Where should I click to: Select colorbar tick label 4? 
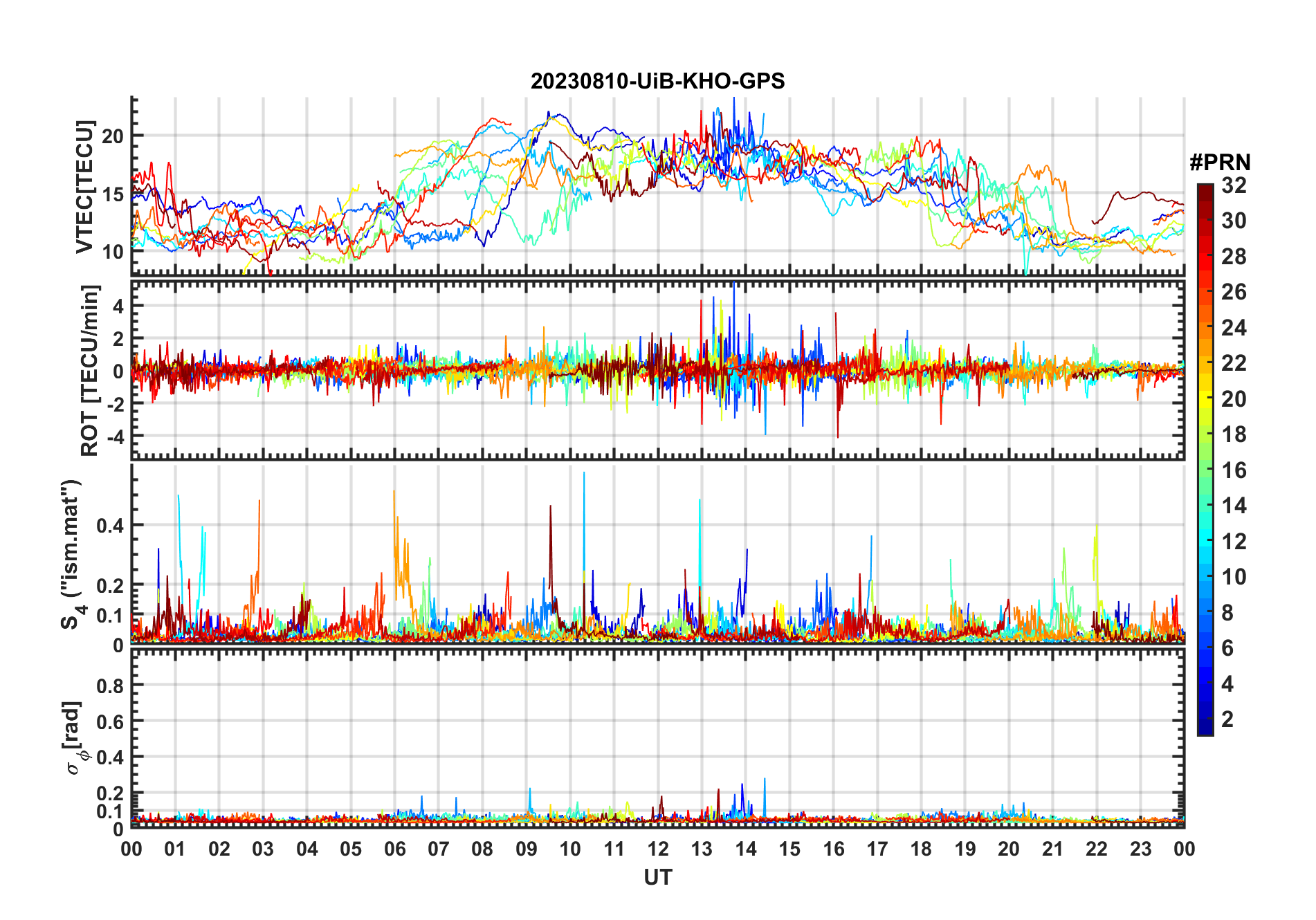click(x=1227, y=684)
